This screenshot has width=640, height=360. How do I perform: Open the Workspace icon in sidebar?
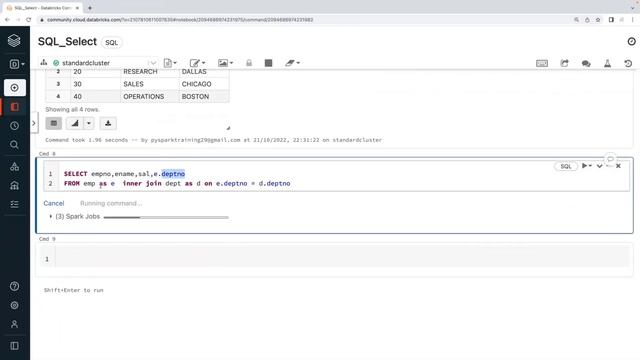click(x=15, y=107)
